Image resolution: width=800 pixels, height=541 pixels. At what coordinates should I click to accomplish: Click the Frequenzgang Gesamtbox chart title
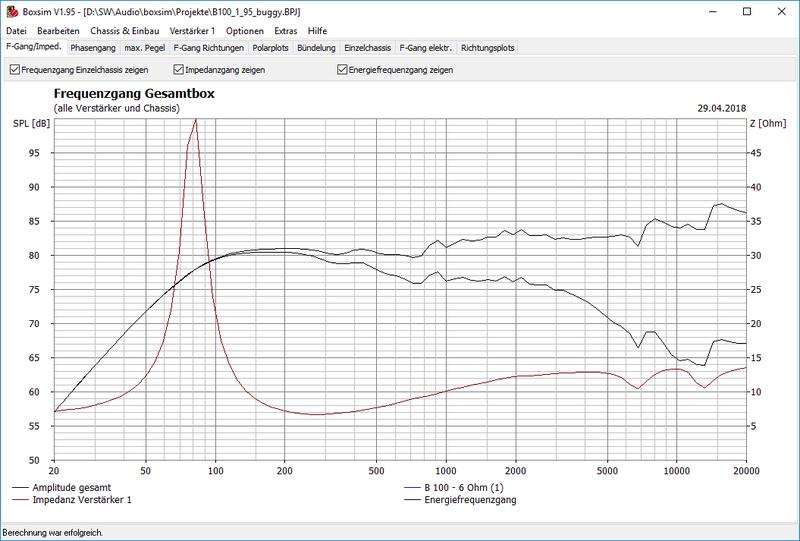[x=134, y=94]
